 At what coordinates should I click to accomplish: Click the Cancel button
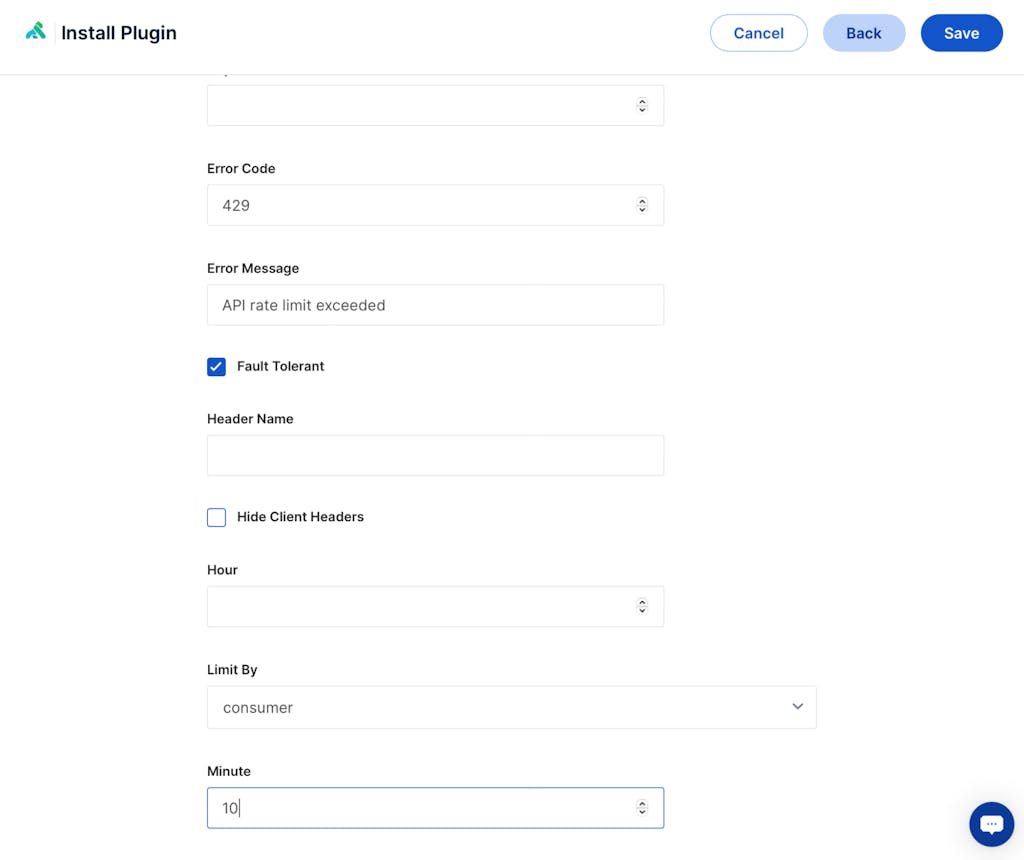click(x=758, y=33)
